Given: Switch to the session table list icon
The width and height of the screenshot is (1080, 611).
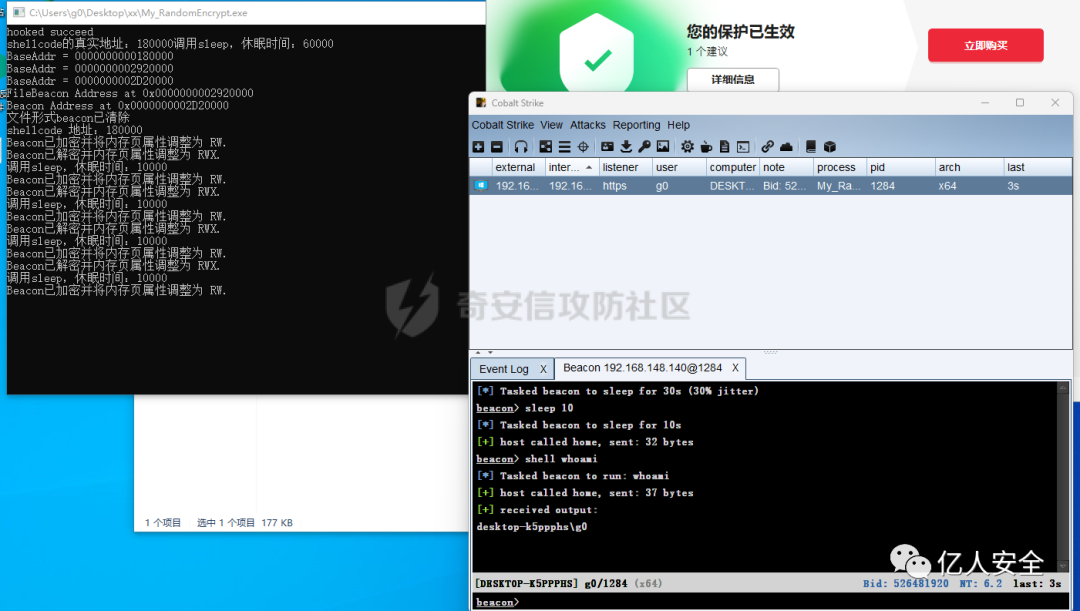Looking at the screenshot, I should pos(564,147).
